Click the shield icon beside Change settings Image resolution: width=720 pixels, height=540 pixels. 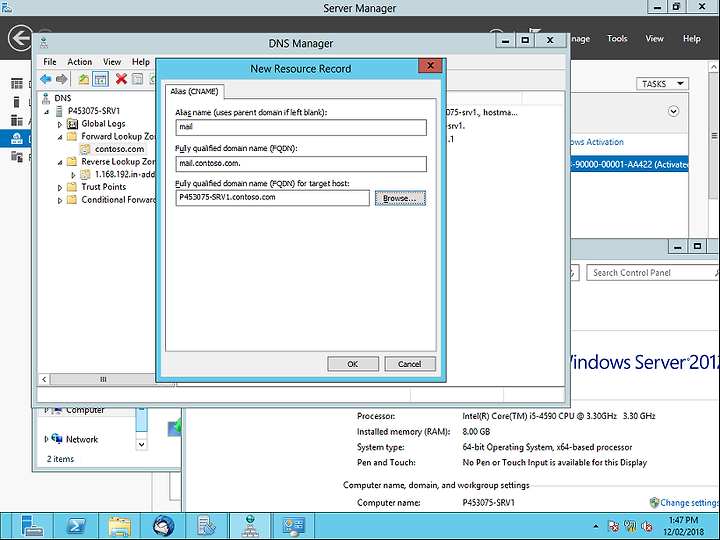[x=654, y=502]
